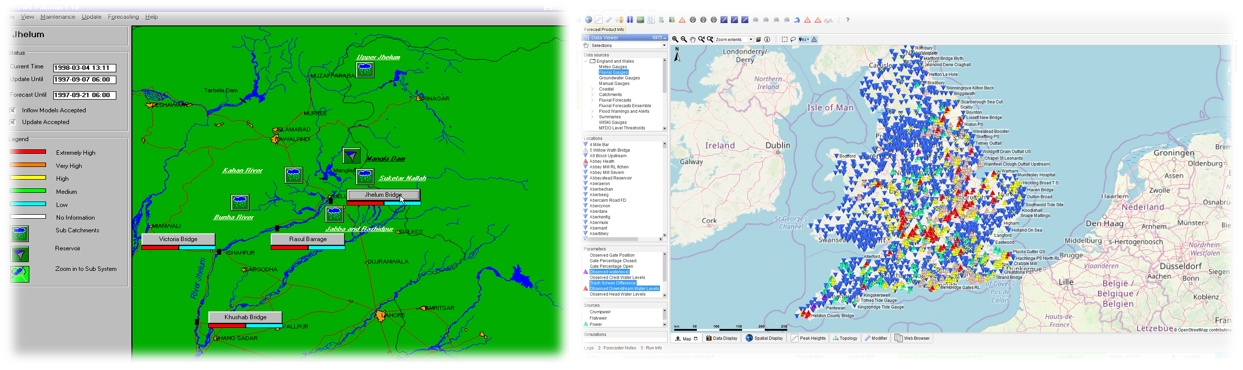The image size is (1243, 370).
Task: Select Observed Gate Position parameter
Action: [x=612, y=256]
